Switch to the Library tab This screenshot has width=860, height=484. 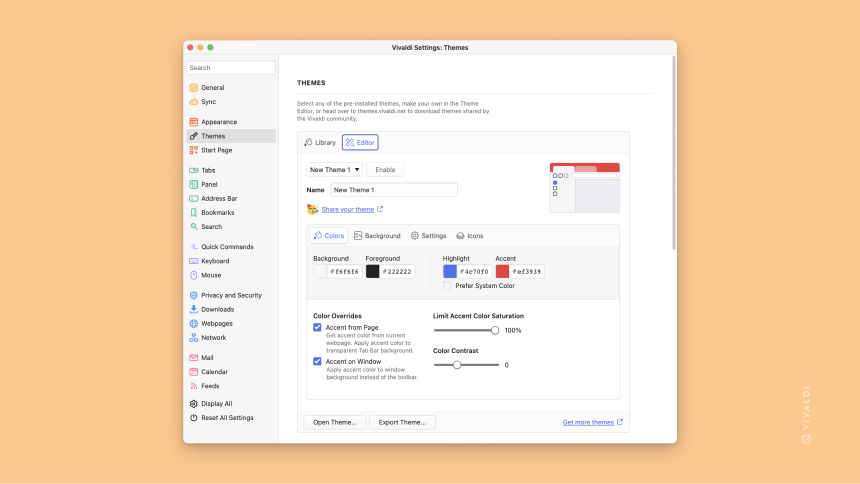320,142
